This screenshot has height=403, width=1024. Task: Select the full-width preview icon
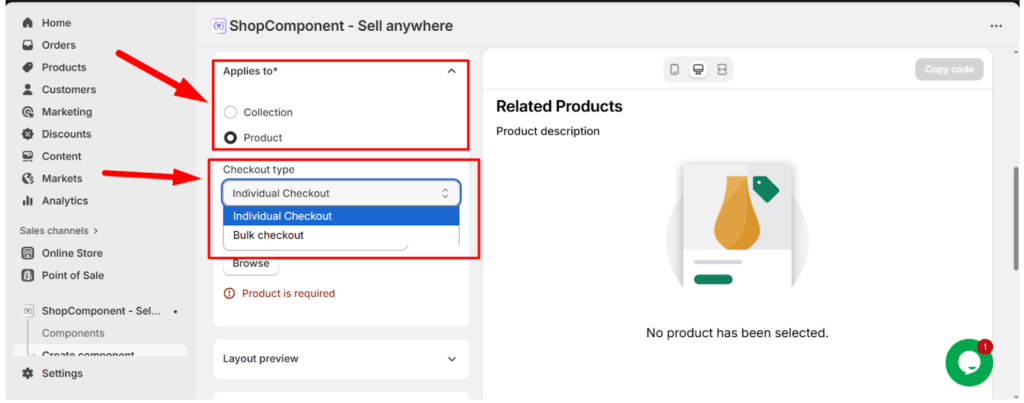[x=722, y=69]
